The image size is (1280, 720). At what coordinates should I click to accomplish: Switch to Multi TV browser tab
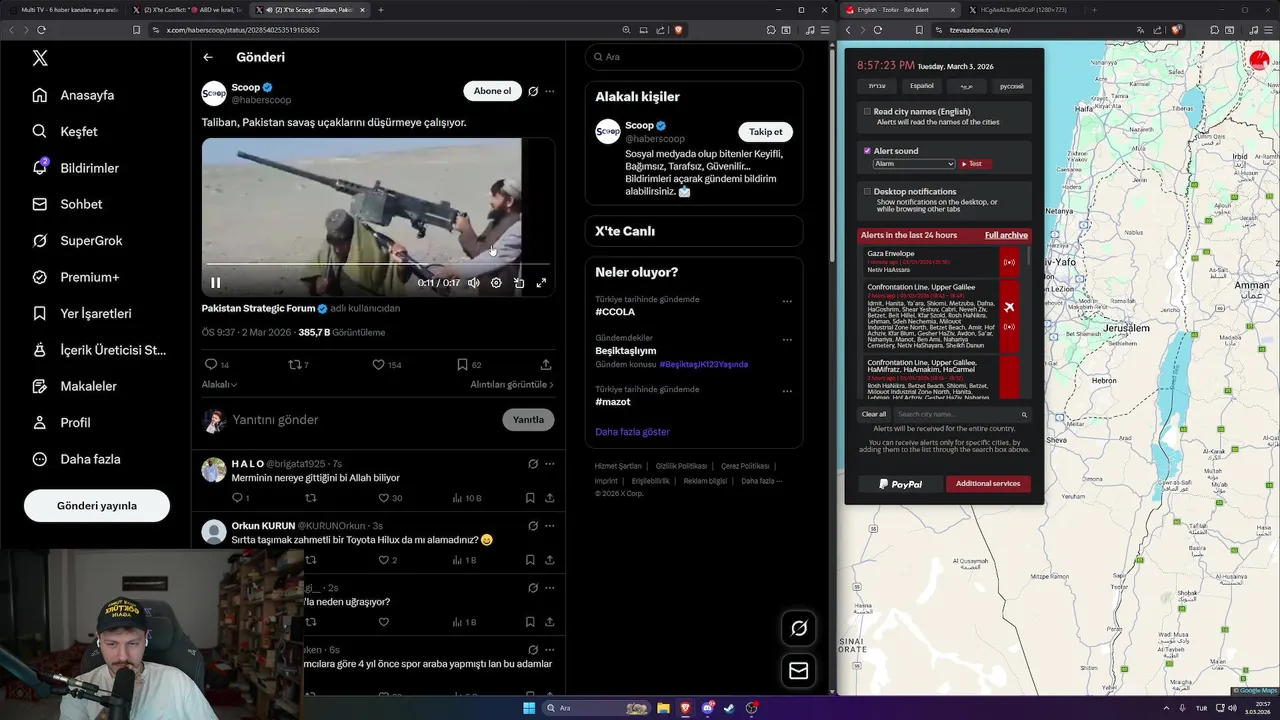(64, 10)
